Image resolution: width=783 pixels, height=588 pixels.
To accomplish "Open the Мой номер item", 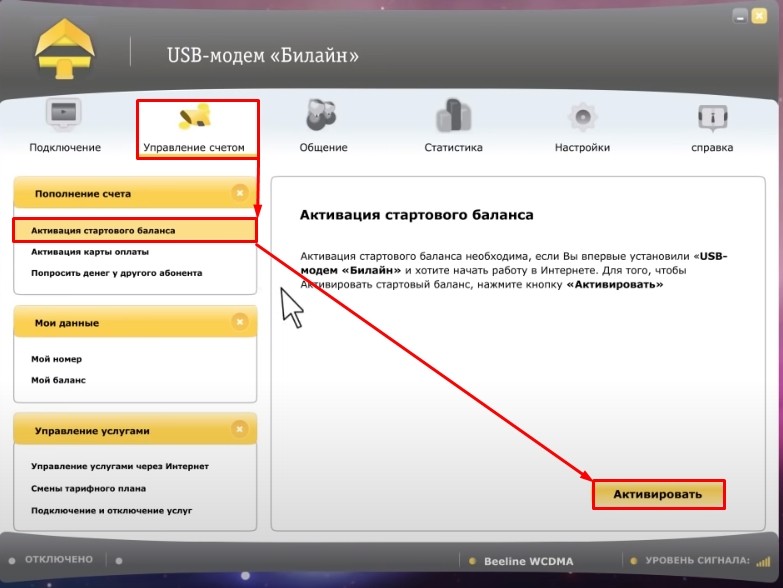I will pyautogui.click(x=56, y=359).
